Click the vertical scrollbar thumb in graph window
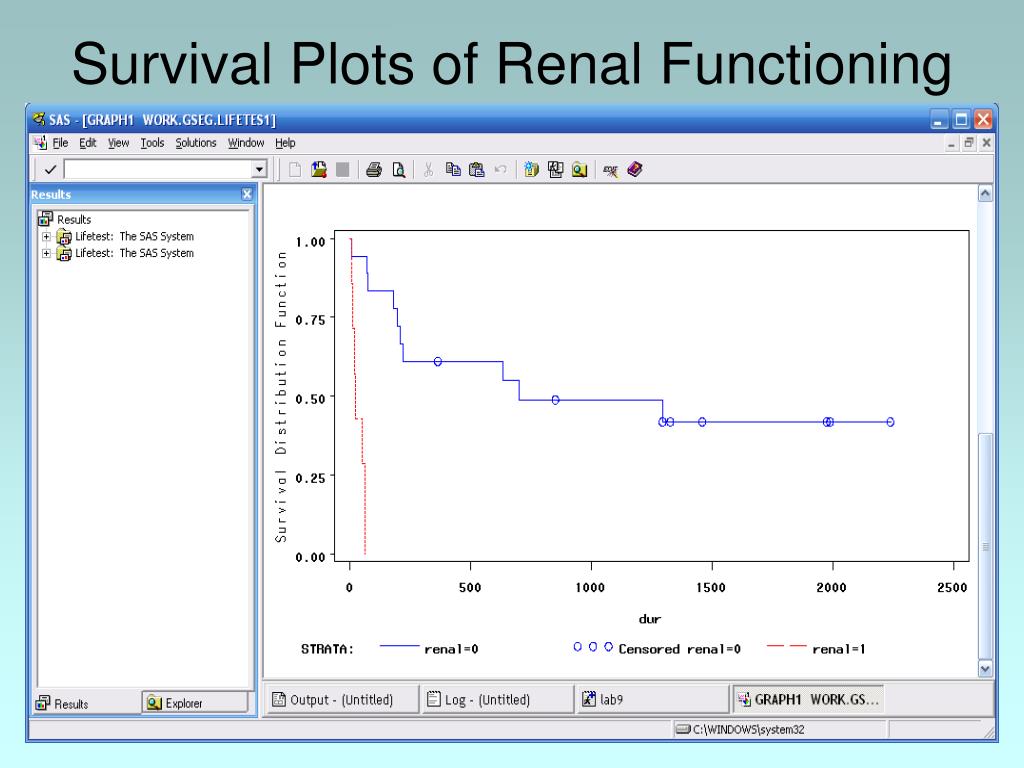The height and width of the screenshot is (768, 1024). pyautogui.click(x=985, y=547)
